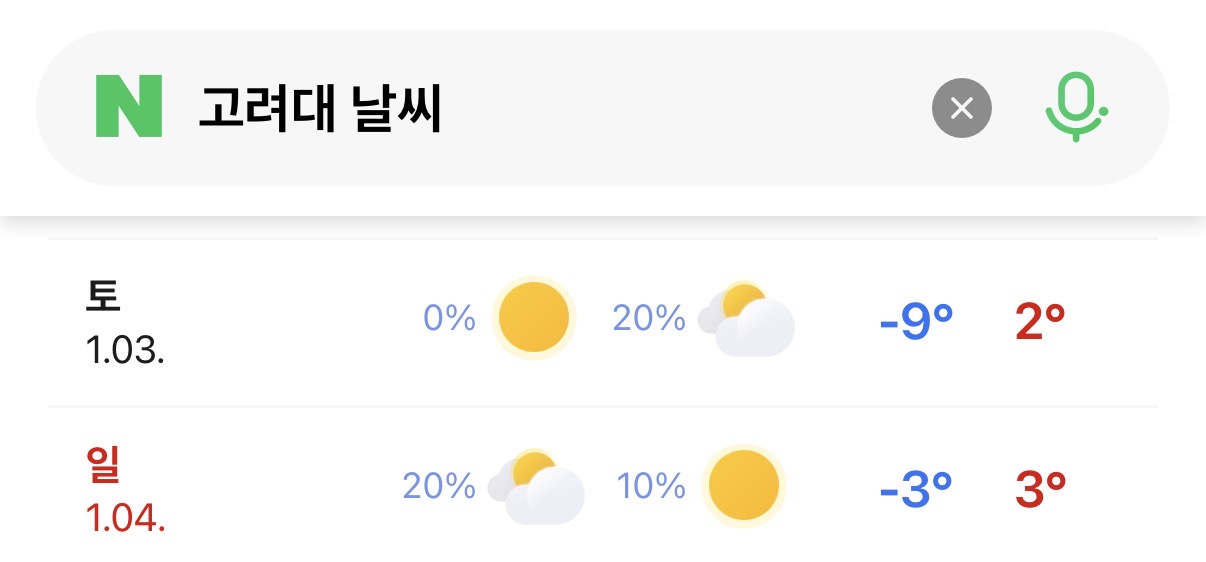
Task: Tap Sunday's high temperature 3°
Action: tap(1040, 489)
